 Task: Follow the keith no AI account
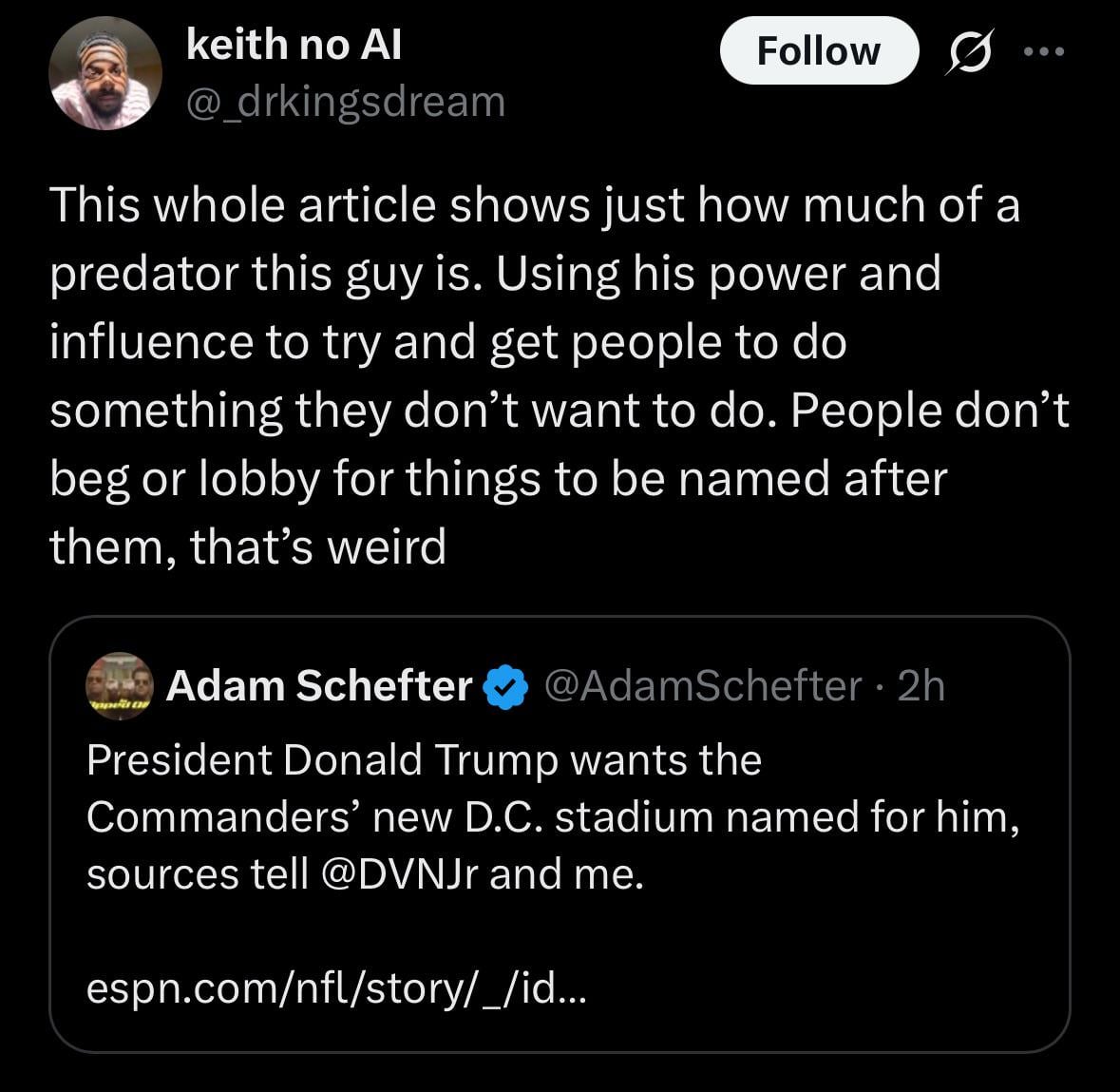819,51
